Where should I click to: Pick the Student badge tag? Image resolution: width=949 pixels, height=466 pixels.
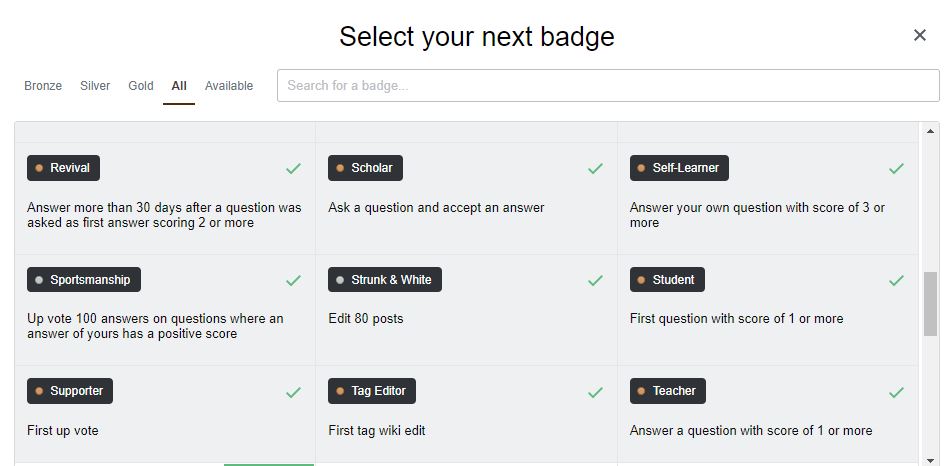[x=667, y=280]
